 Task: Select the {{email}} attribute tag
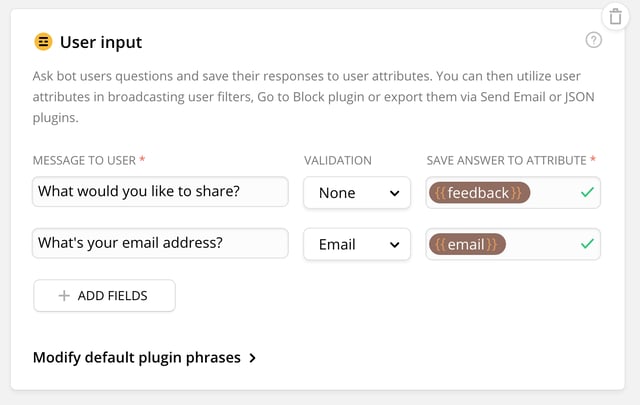(467, 244)
